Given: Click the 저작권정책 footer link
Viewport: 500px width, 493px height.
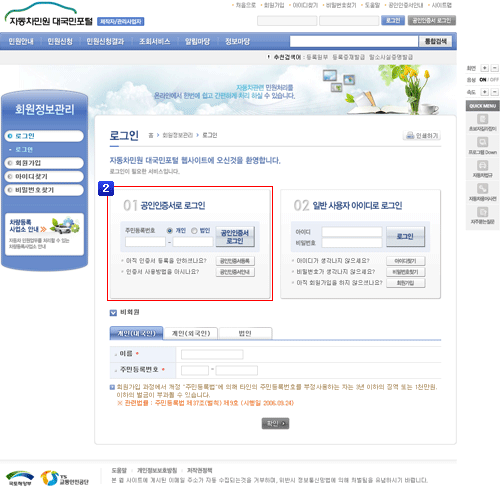Looking at the screenshot, I should (x=200, y=470).
